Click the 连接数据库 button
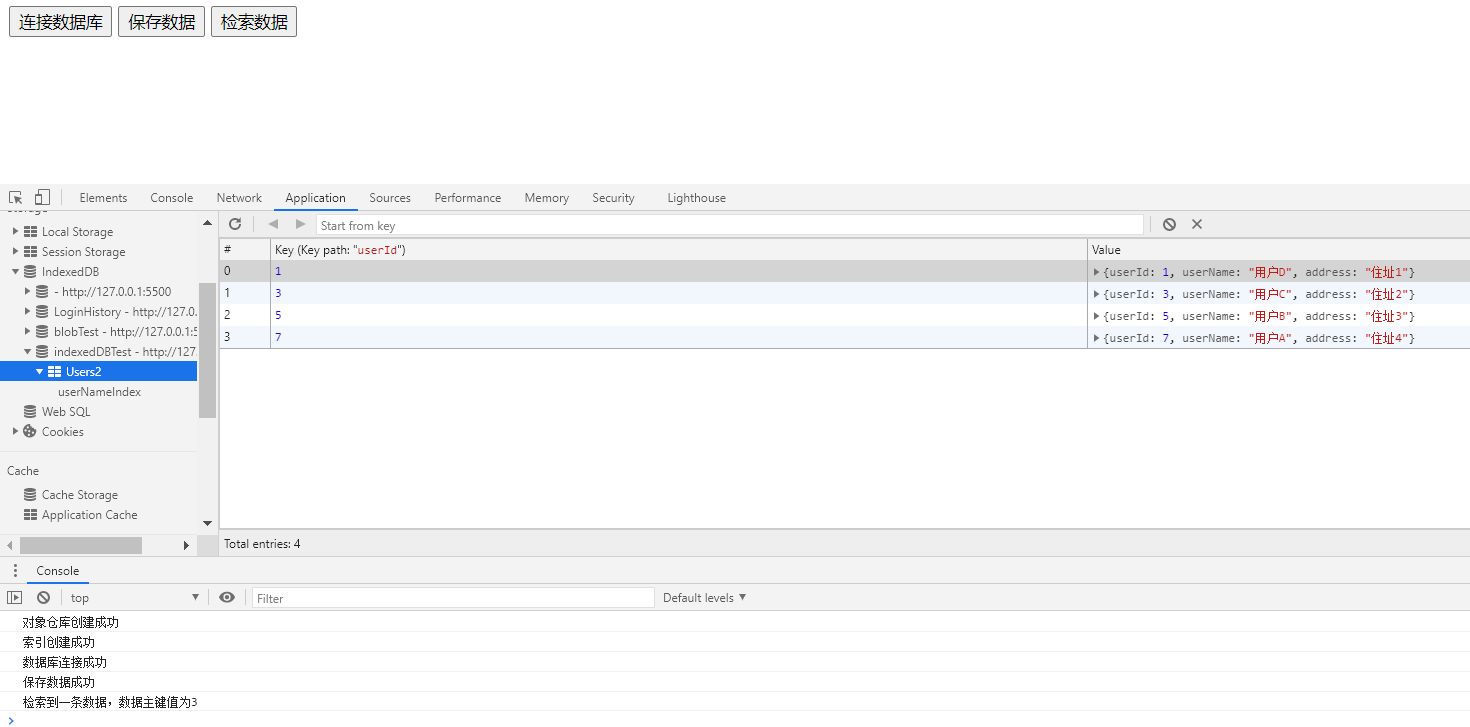This screenshot has width=1470, height=727. tap(60, 22)
